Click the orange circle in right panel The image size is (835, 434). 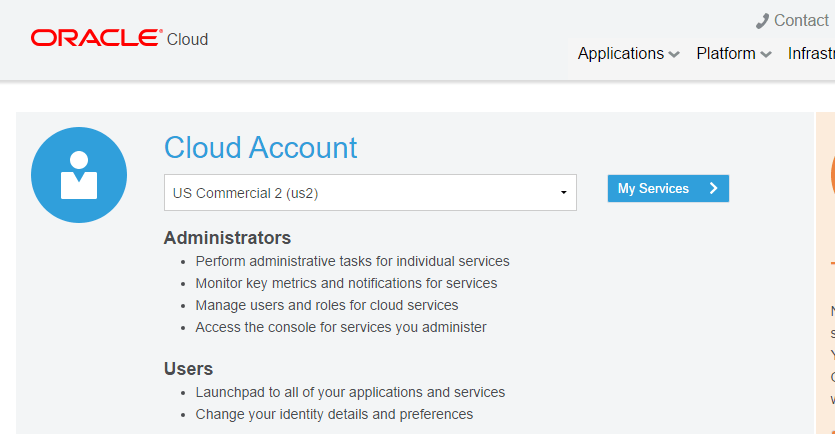tap(831, 170)
